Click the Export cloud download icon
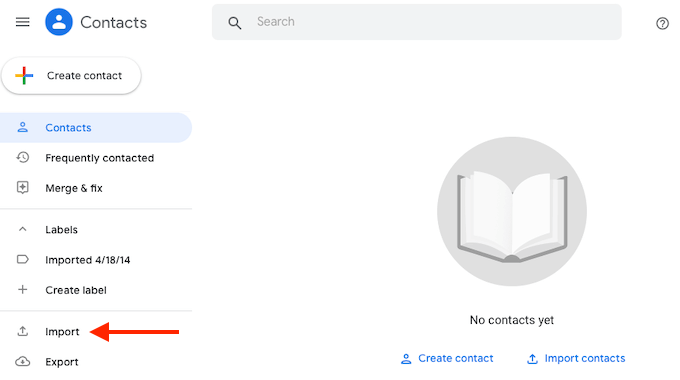The height and width of the screenshot is (380, 680). [x=23, y=361]
